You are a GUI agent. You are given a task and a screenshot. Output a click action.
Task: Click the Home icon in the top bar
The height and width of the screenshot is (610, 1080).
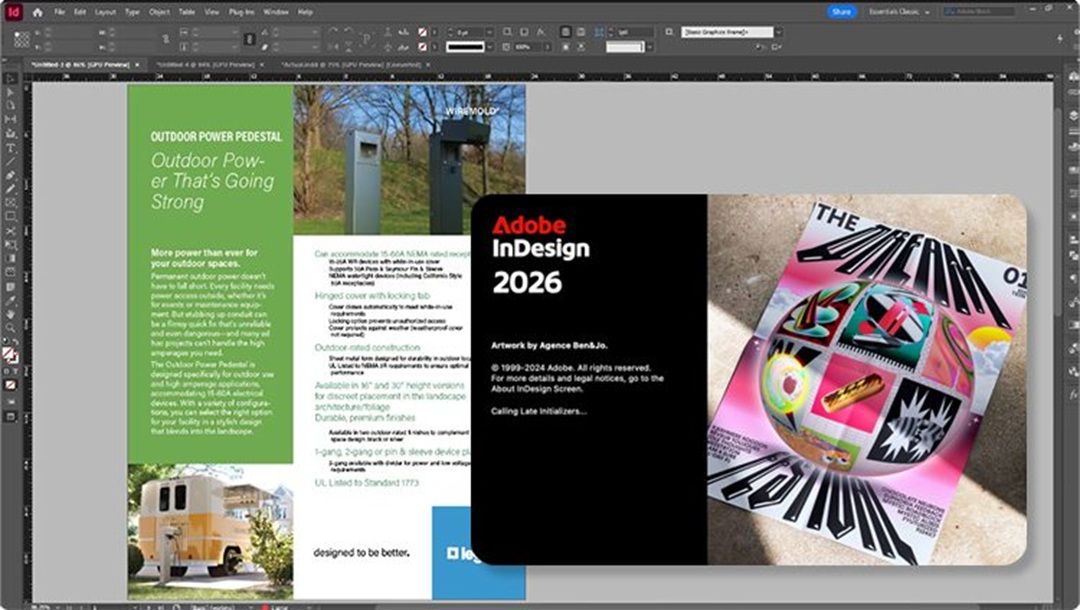pyautogui.click(x=38, y=12)
